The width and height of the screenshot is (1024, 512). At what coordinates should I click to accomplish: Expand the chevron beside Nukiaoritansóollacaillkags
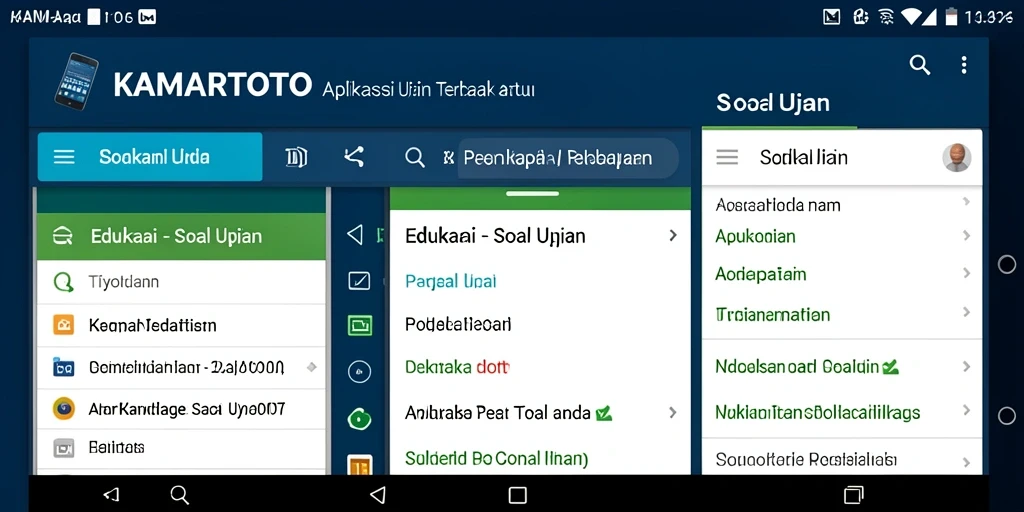pyautogui.click(x=967, y=411)
